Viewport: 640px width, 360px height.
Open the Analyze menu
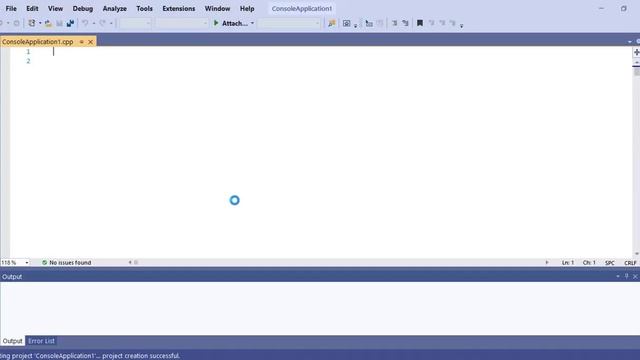pyautogui.click(x=115, y=9)
